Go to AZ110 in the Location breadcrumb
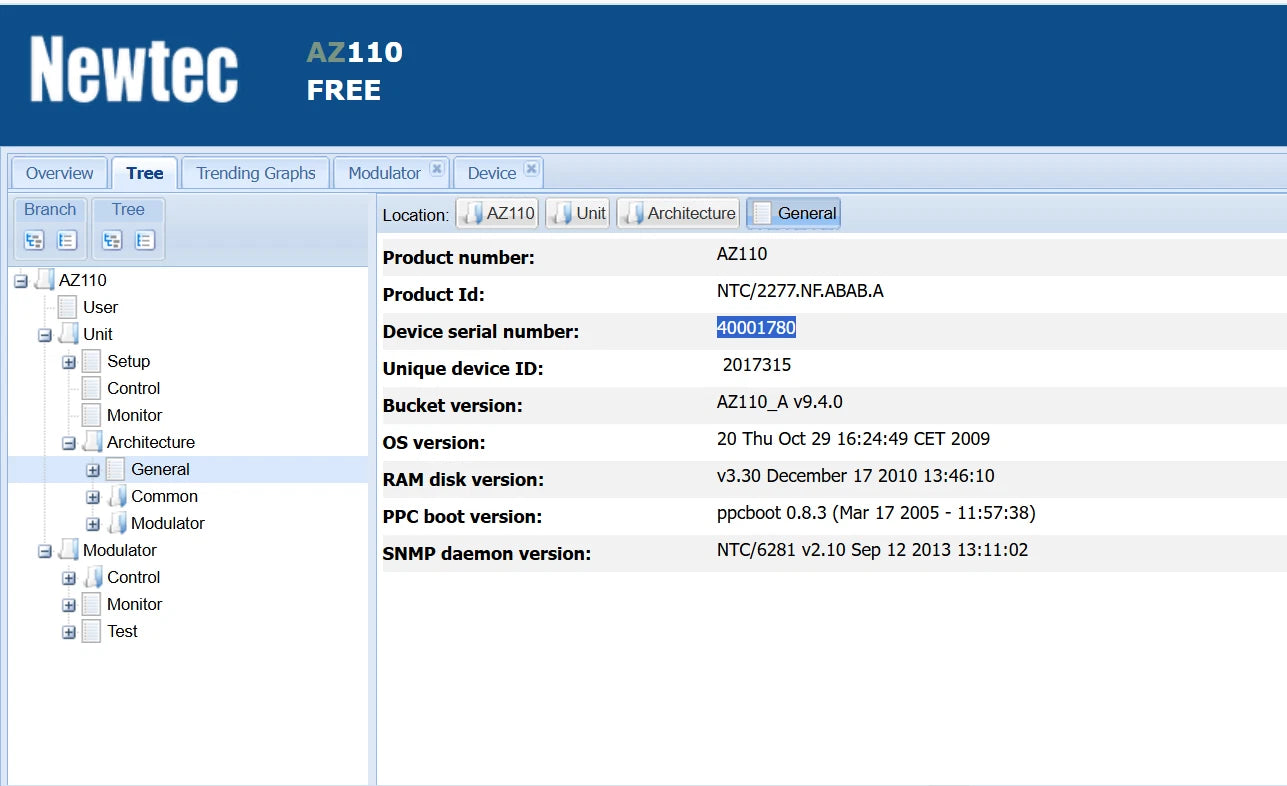 tap(498, 213)
